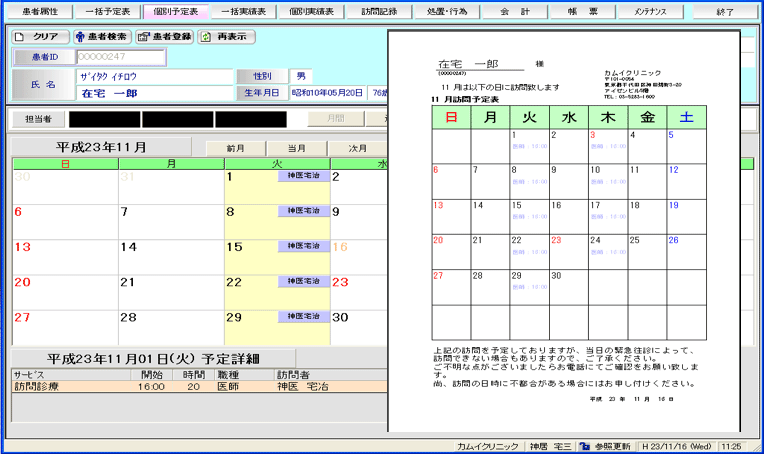Image resolution: width=764 pixels, height=454 pixels.
Task: Select day 20 in the calendar
Action: coord(65,292)
